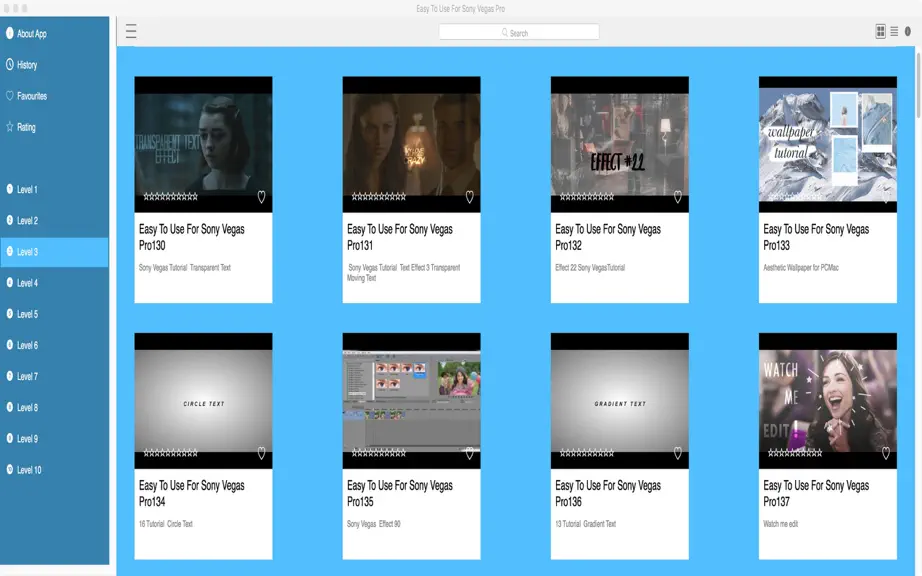Open the Effect #22 video thumbnail

pos(619,144)
